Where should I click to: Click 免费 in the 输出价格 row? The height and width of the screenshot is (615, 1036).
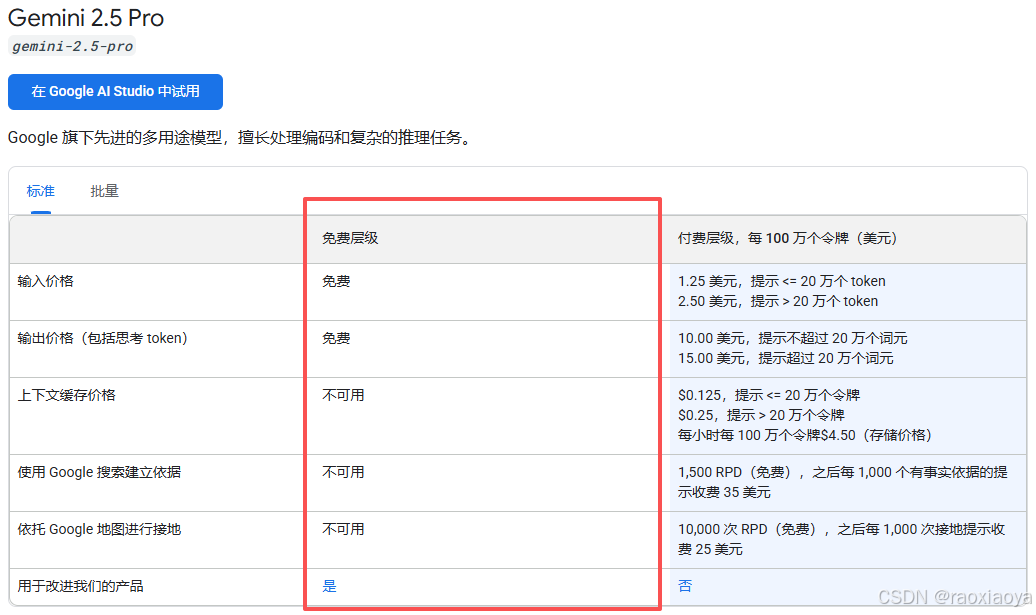point(336,338)
